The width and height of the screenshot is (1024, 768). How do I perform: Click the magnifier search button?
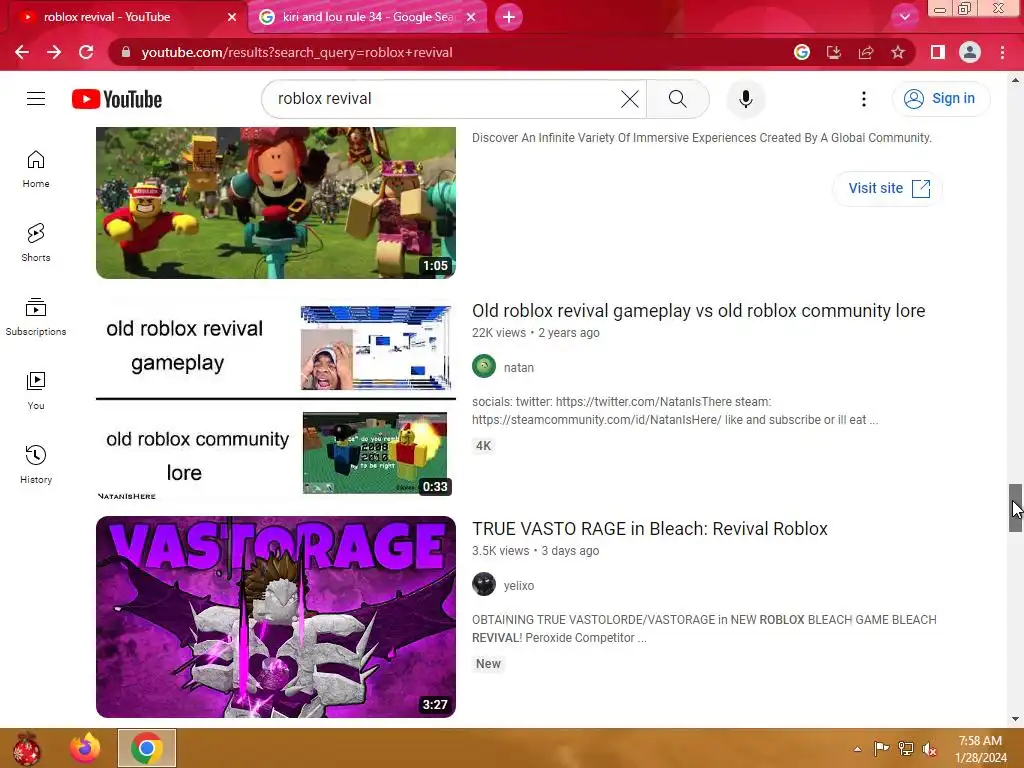(677, 99)
